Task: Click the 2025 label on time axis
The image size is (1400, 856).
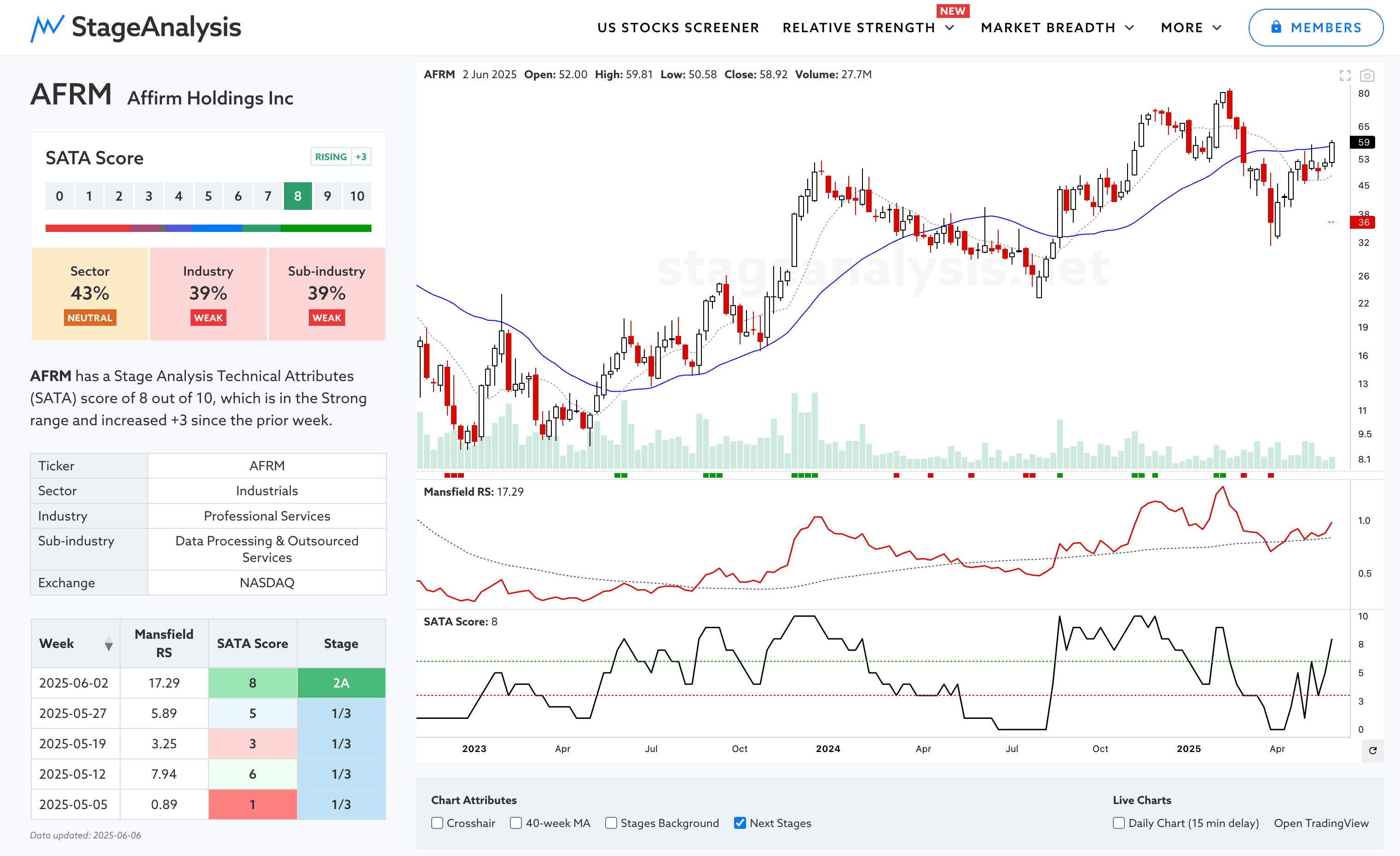Action: click(1189, 749)
